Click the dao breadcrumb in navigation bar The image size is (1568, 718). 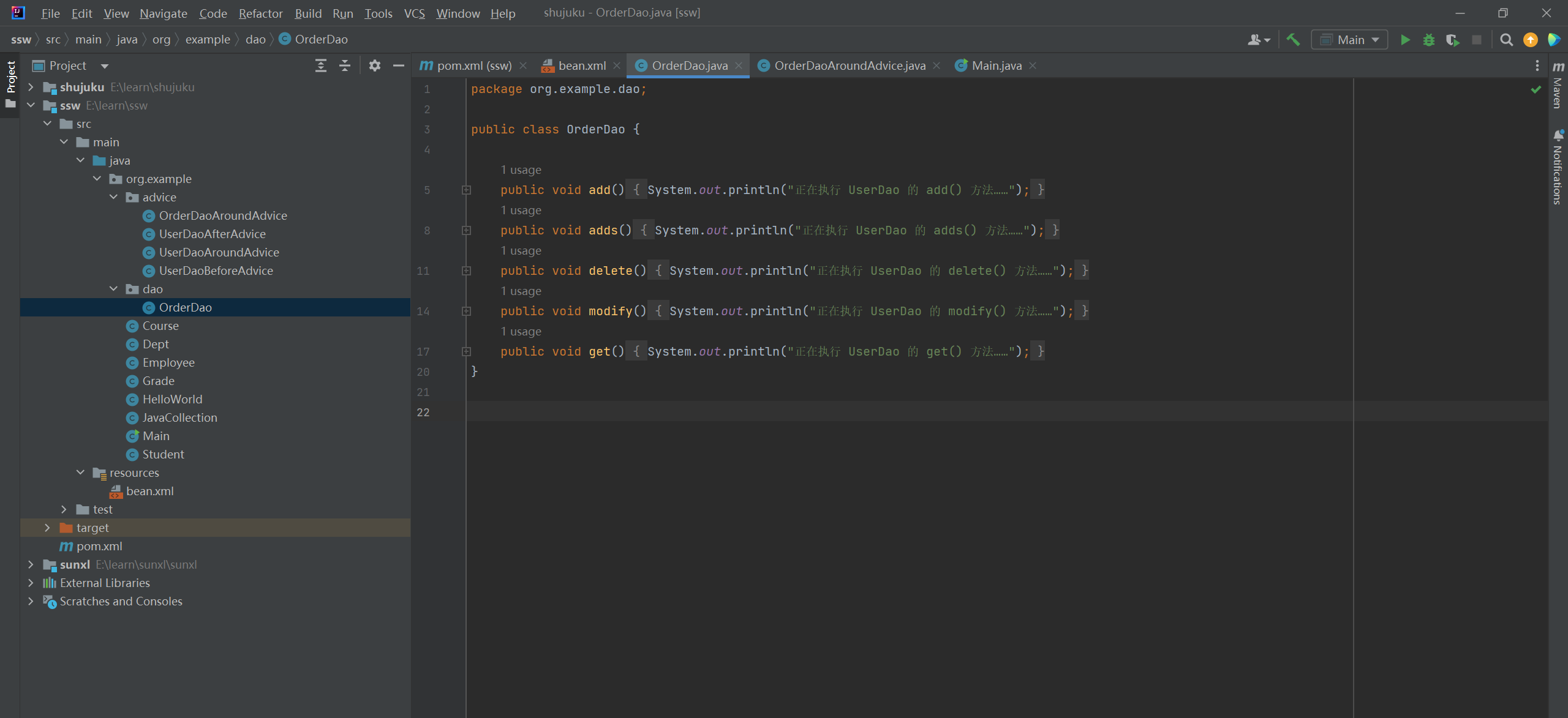(x=255, y=39)
